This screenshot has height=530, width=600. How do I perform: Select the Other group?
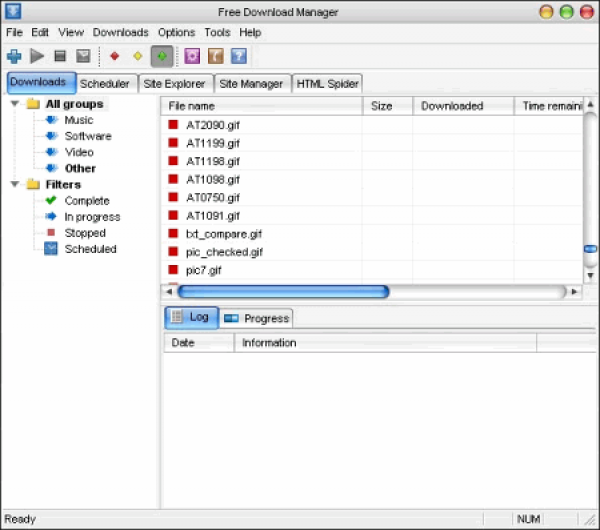click(80, 168)
